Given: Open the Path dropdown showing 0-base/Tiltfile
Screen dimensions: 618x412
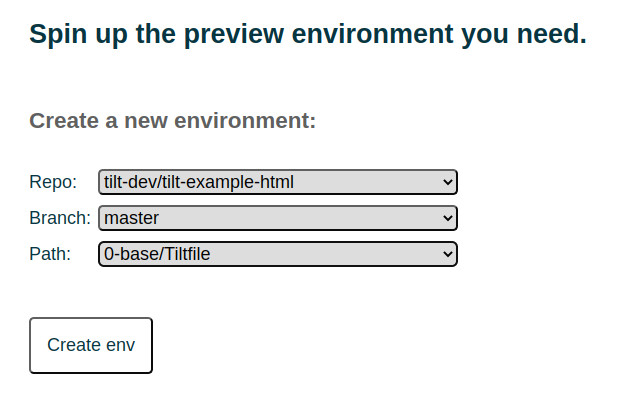Looking at the screenshot, I should pyautogui.click(x=278, y=254).
